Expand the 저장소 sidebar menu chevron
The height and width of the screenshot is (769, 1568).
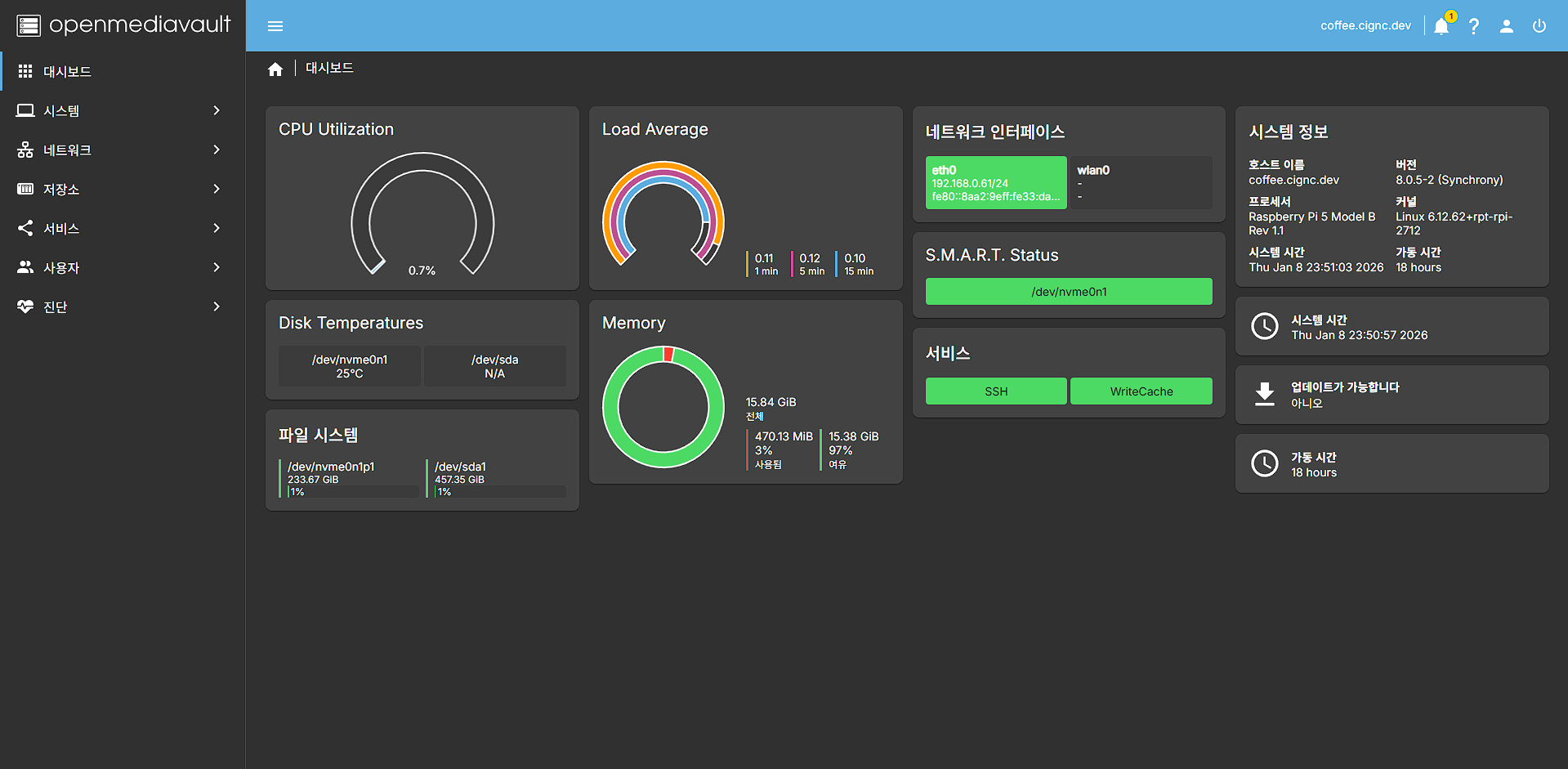tap(217, 189)
